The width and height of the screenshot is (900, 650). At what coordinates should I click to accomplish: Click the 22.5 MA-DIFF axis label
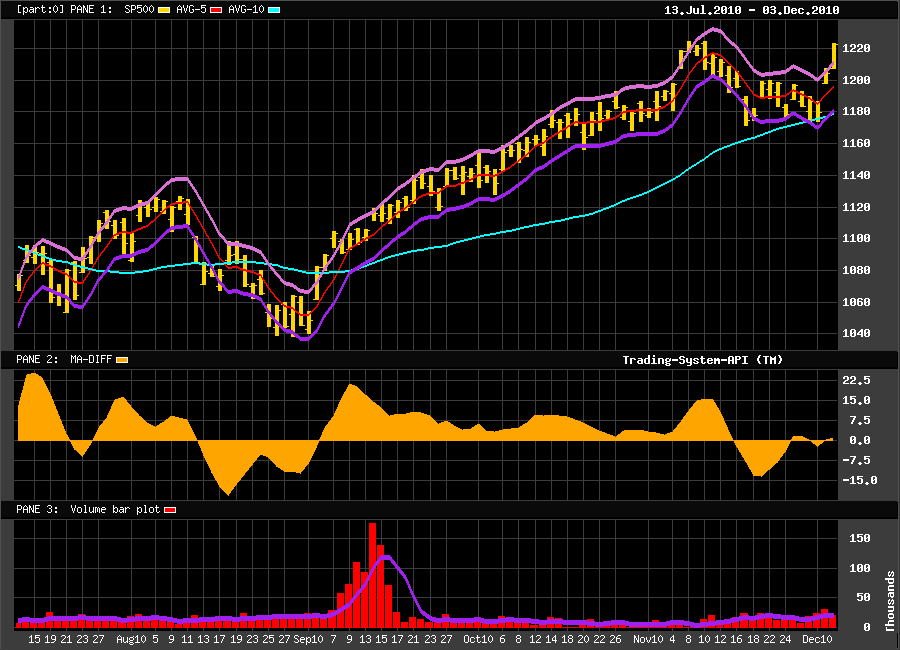(x=856, y=381)
